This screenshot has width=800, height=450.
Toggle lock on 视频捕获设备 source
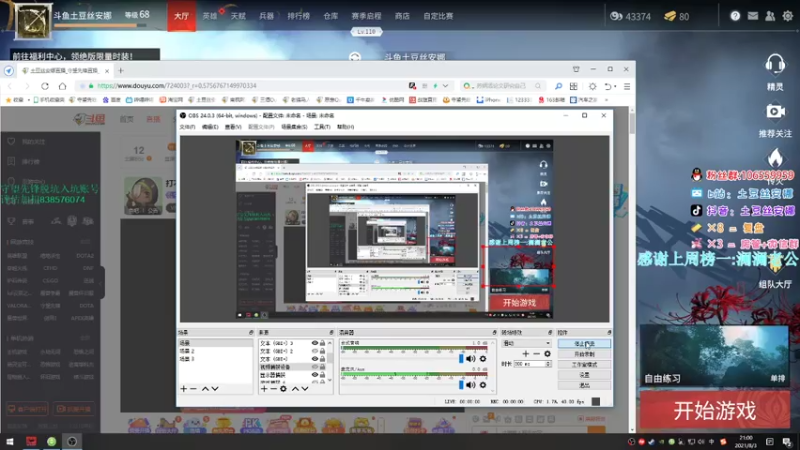click(x=322, y=367)
